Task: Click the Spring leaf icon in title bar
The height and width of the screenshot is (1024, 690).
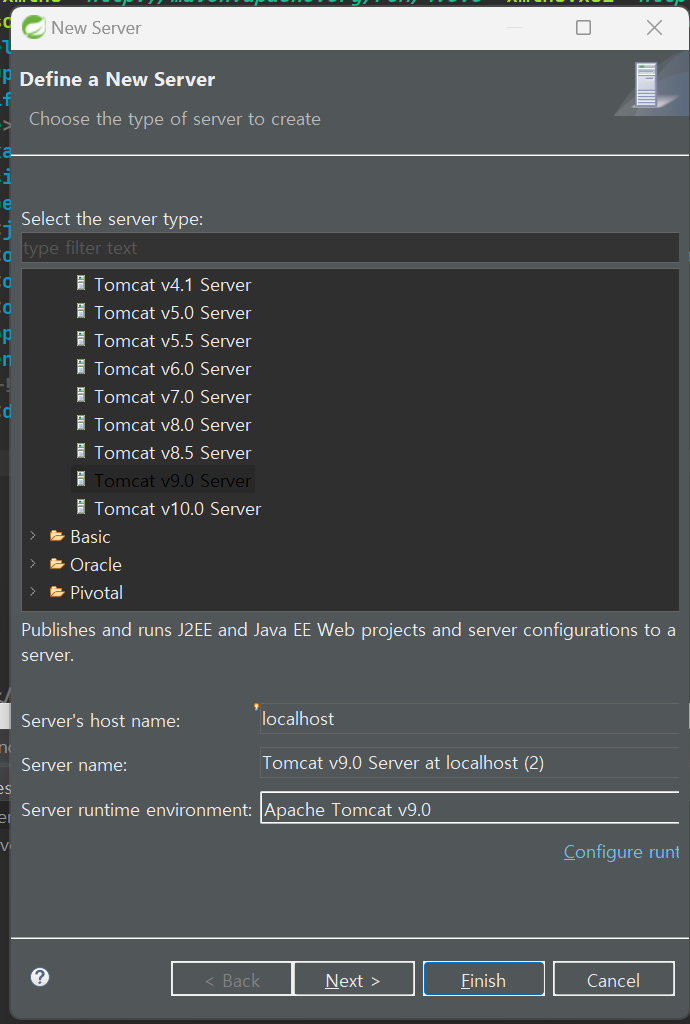Action: 33,27
